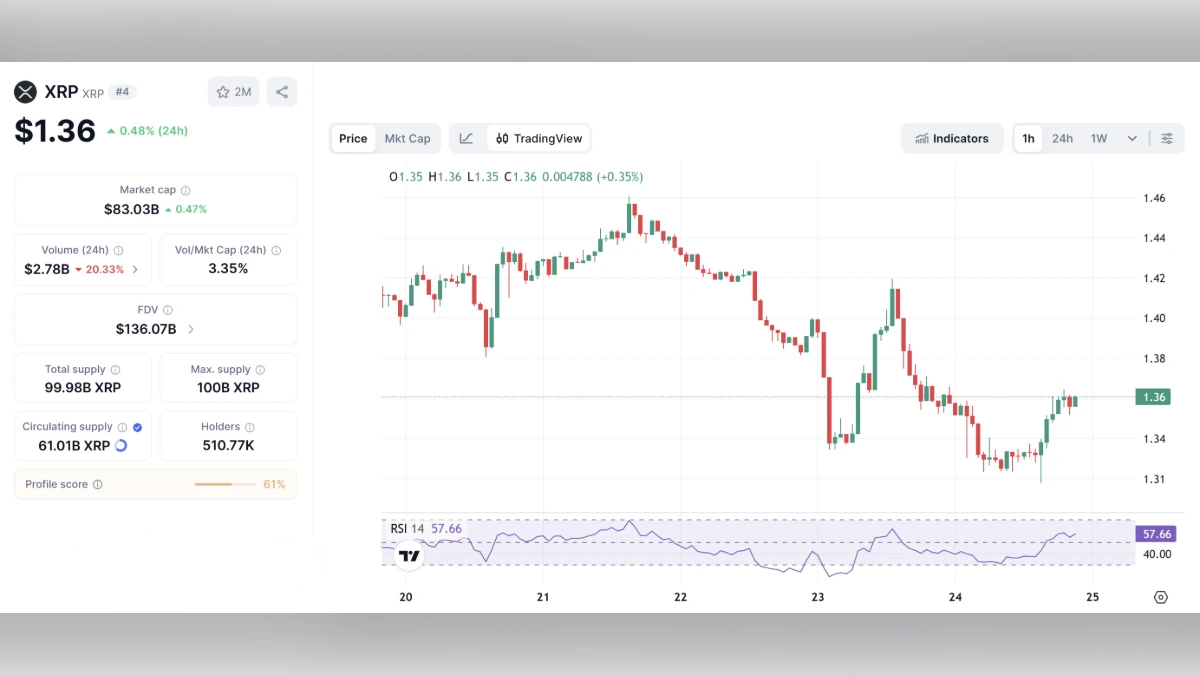Click the TradingView watermark on the RSI panel
Viewport: 1200px width, 675px height.
click(x=408, y=555)
